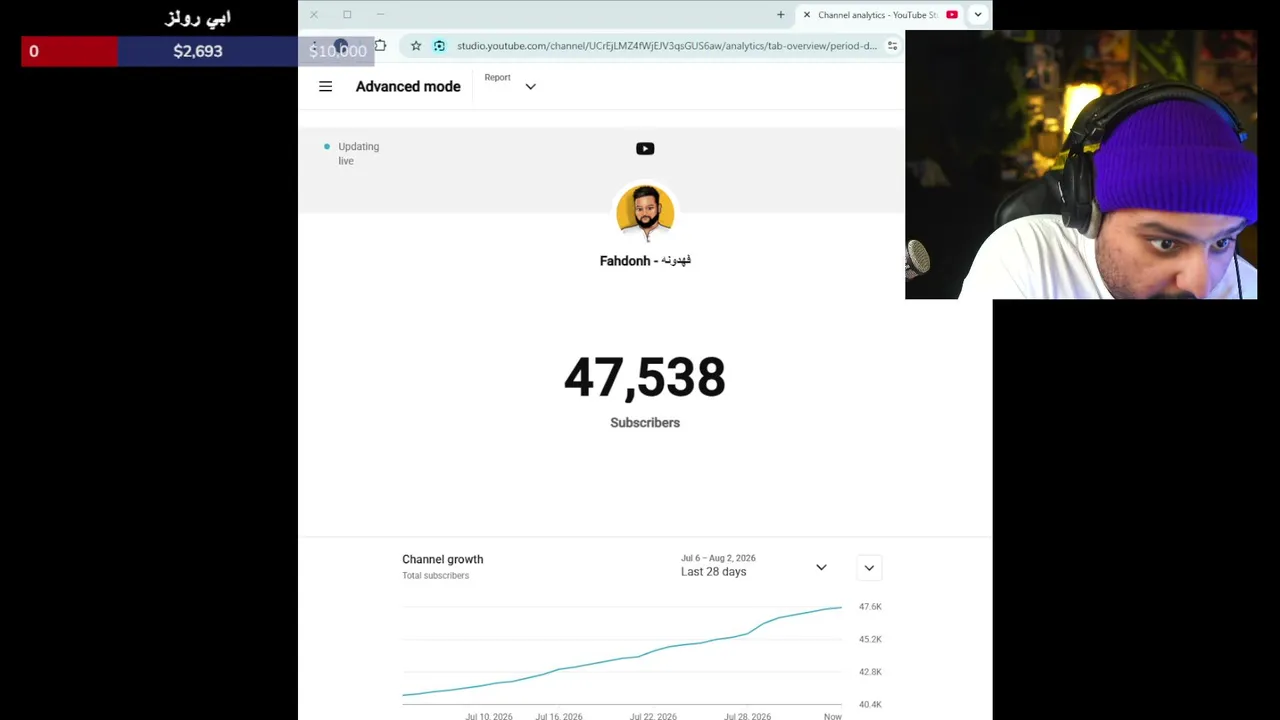Click the $2,693 amount in the overlay bar

click(198, 51)
